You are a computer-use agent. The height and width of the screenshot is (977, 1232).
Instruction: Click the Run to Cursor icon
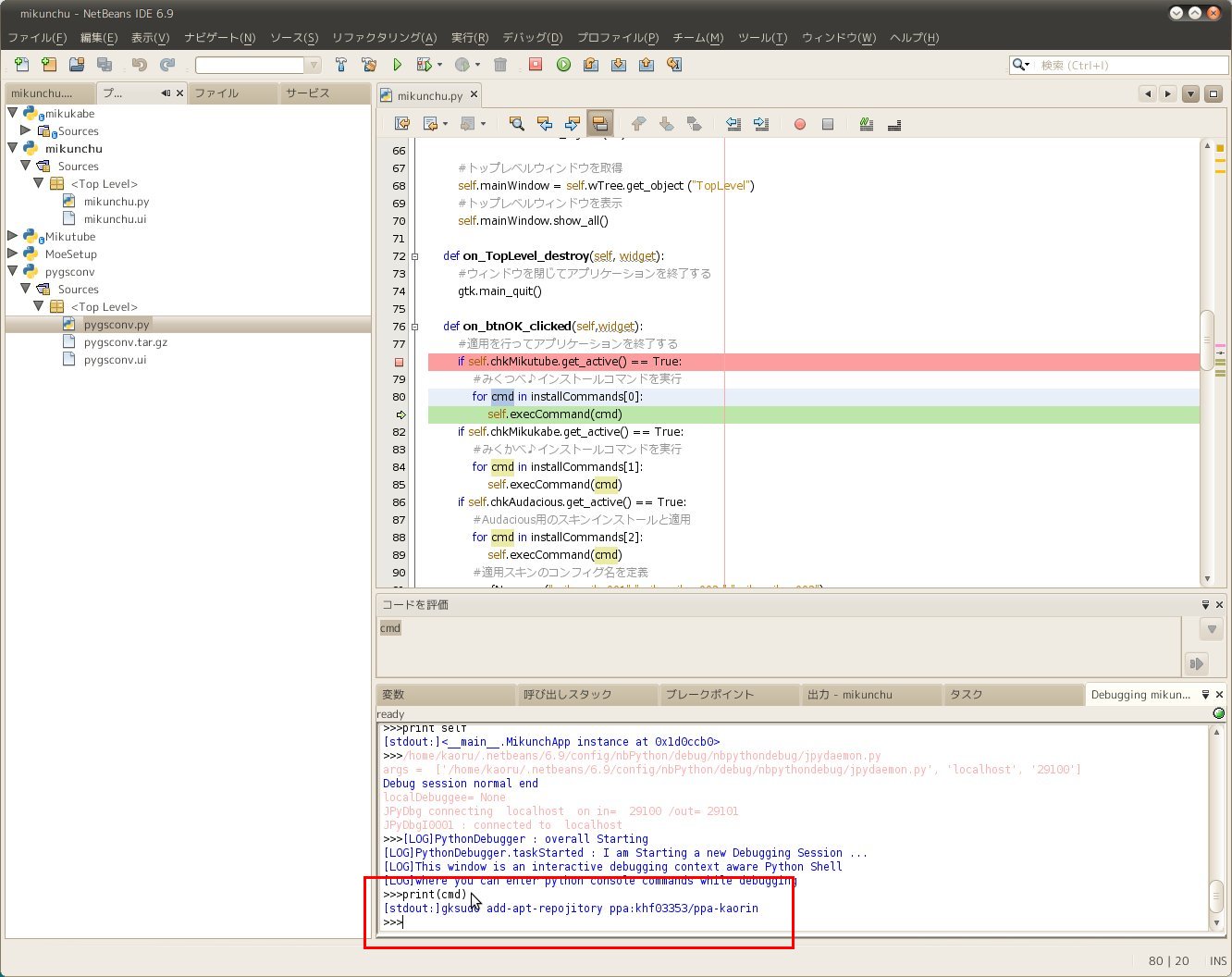coord(674,65)
